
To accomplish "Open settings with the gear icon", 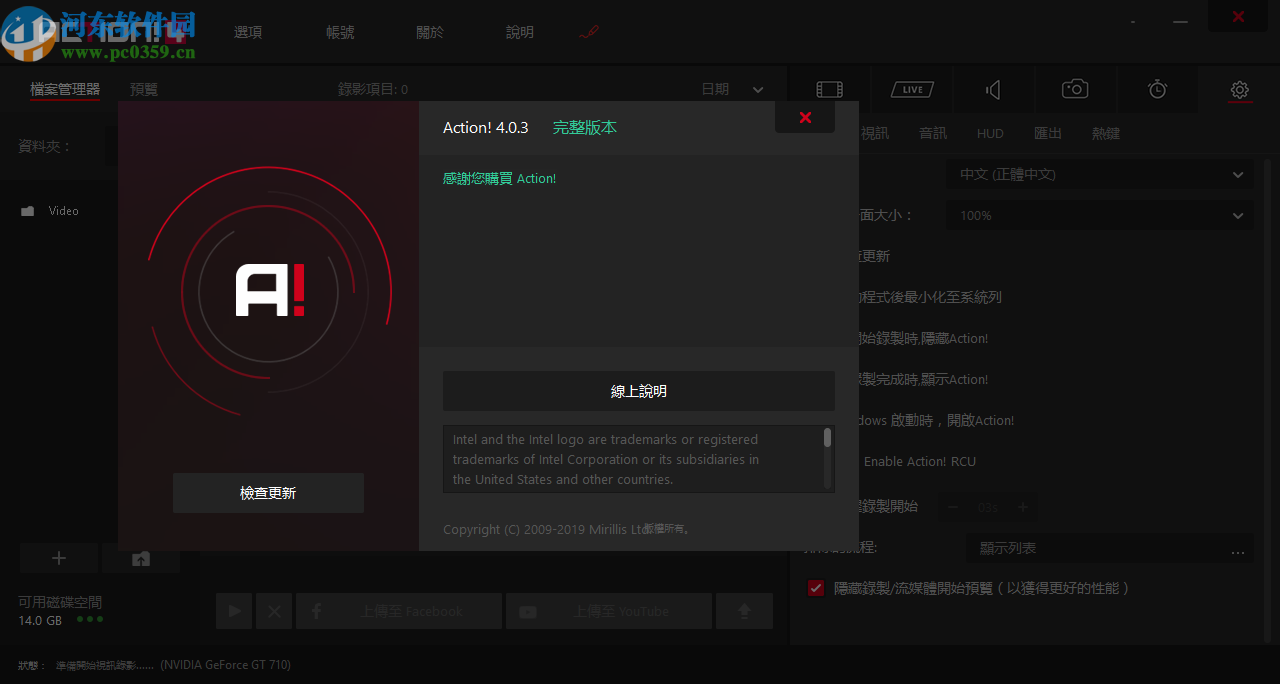I will tap(1239, 89).
